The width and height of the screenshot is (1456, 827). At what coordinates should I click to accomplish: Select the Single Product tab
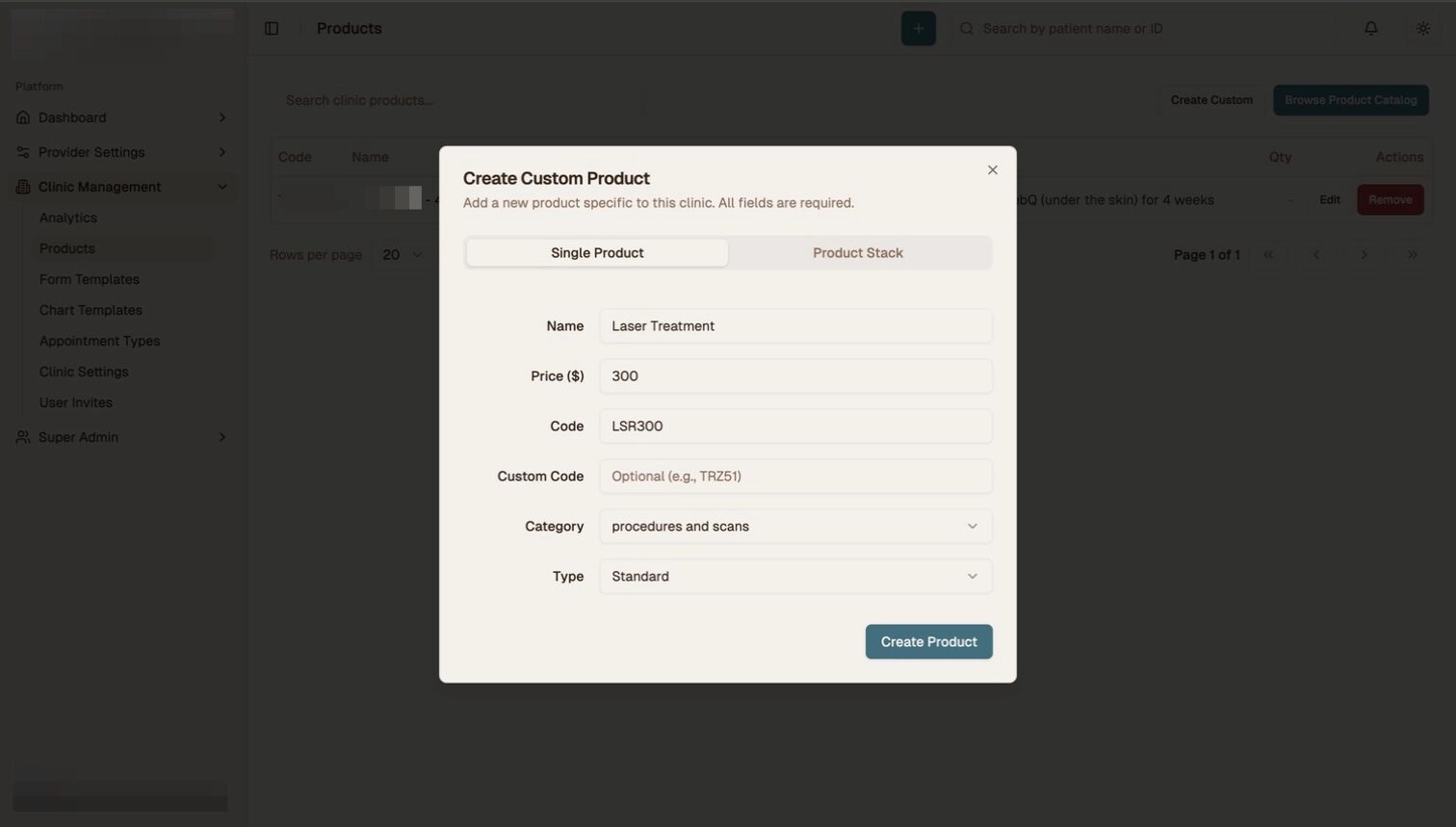596,252
